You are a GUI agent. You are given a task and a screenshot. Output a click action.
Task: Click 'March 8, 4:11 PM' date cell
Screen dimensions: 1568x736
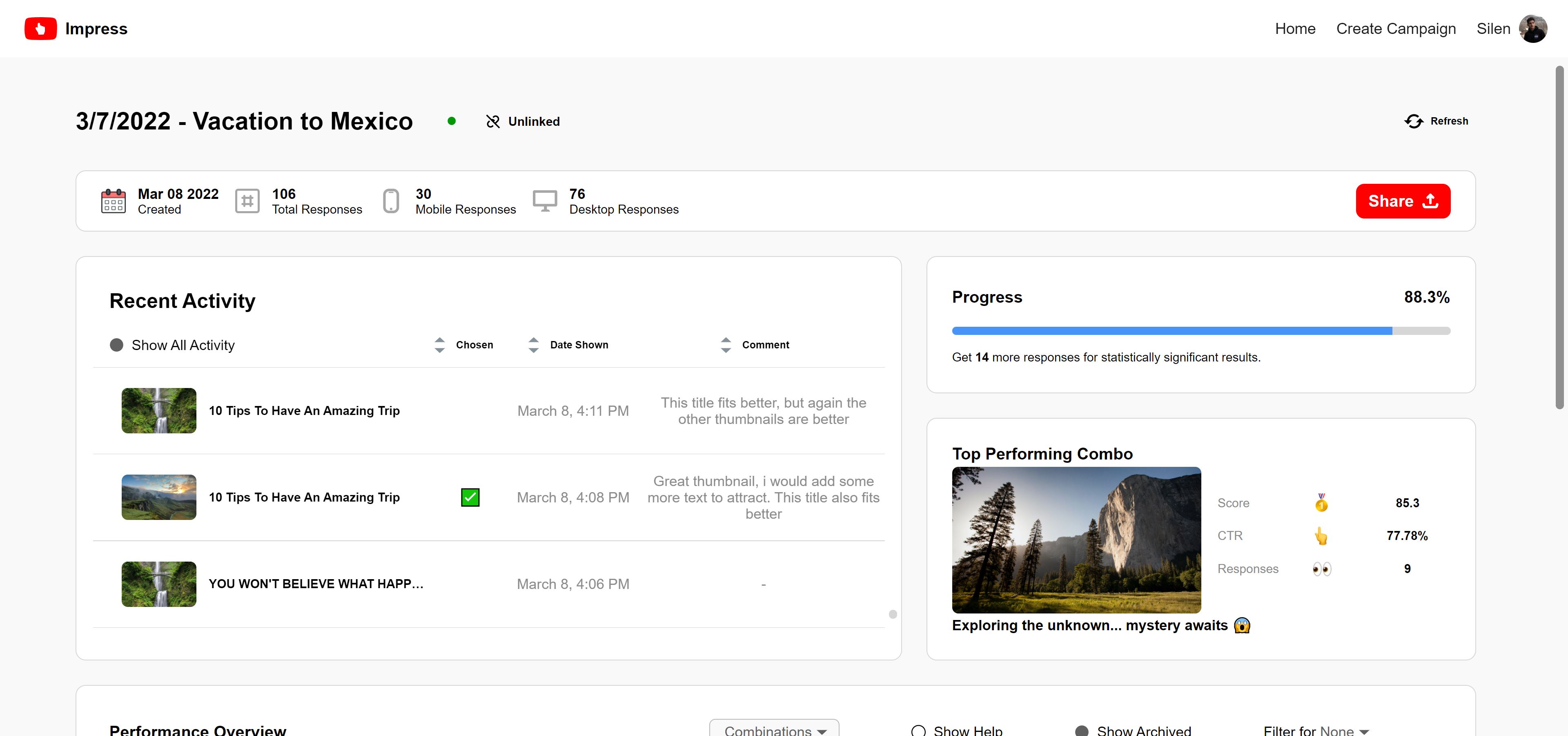pos(573,411)
